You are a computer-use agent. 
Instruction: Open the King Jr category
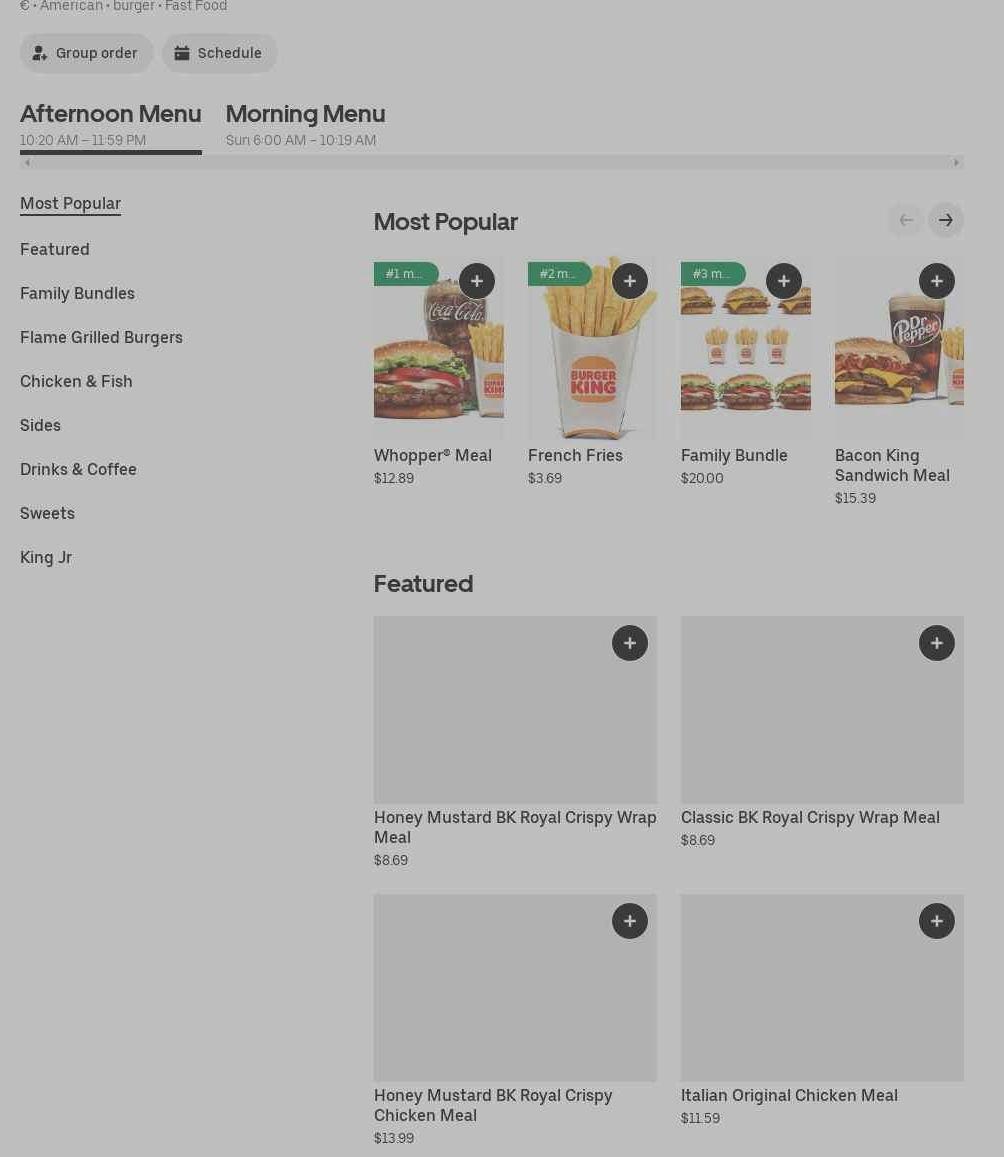[46, 557]
